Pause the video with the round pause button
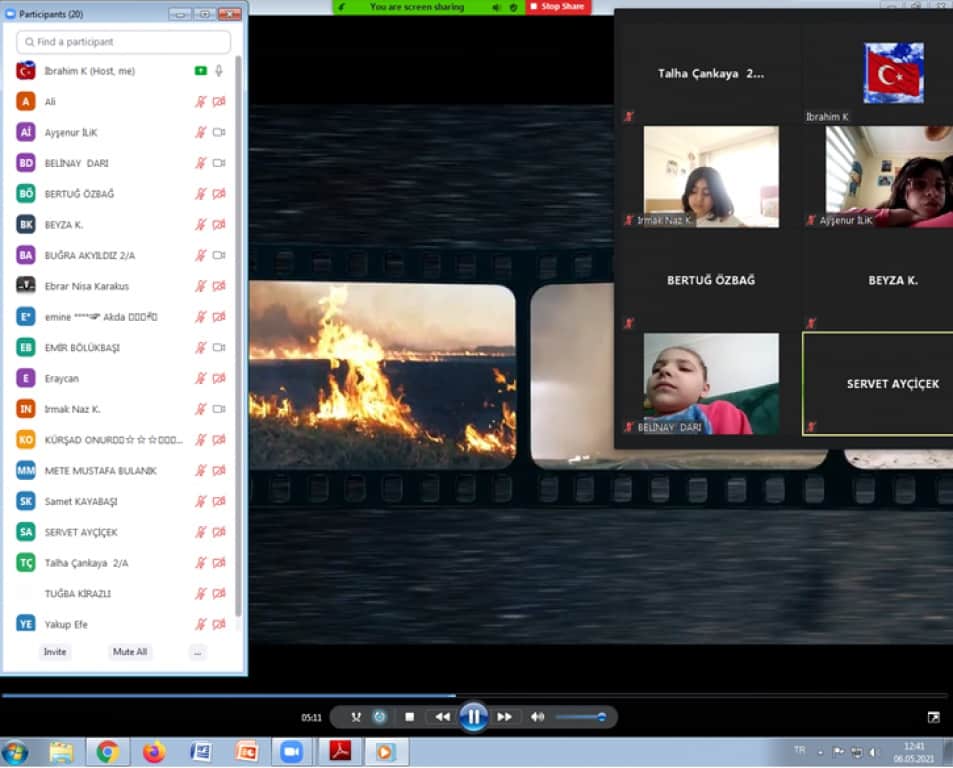Screen dimensions: 953x768 (x=473, y=716)
